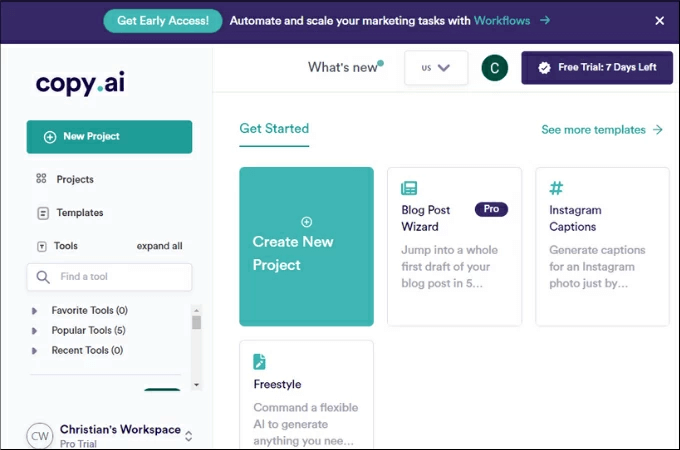Expand the Favorite Tools group
This screenshot has height=450, width=680.
coord(35,311)
